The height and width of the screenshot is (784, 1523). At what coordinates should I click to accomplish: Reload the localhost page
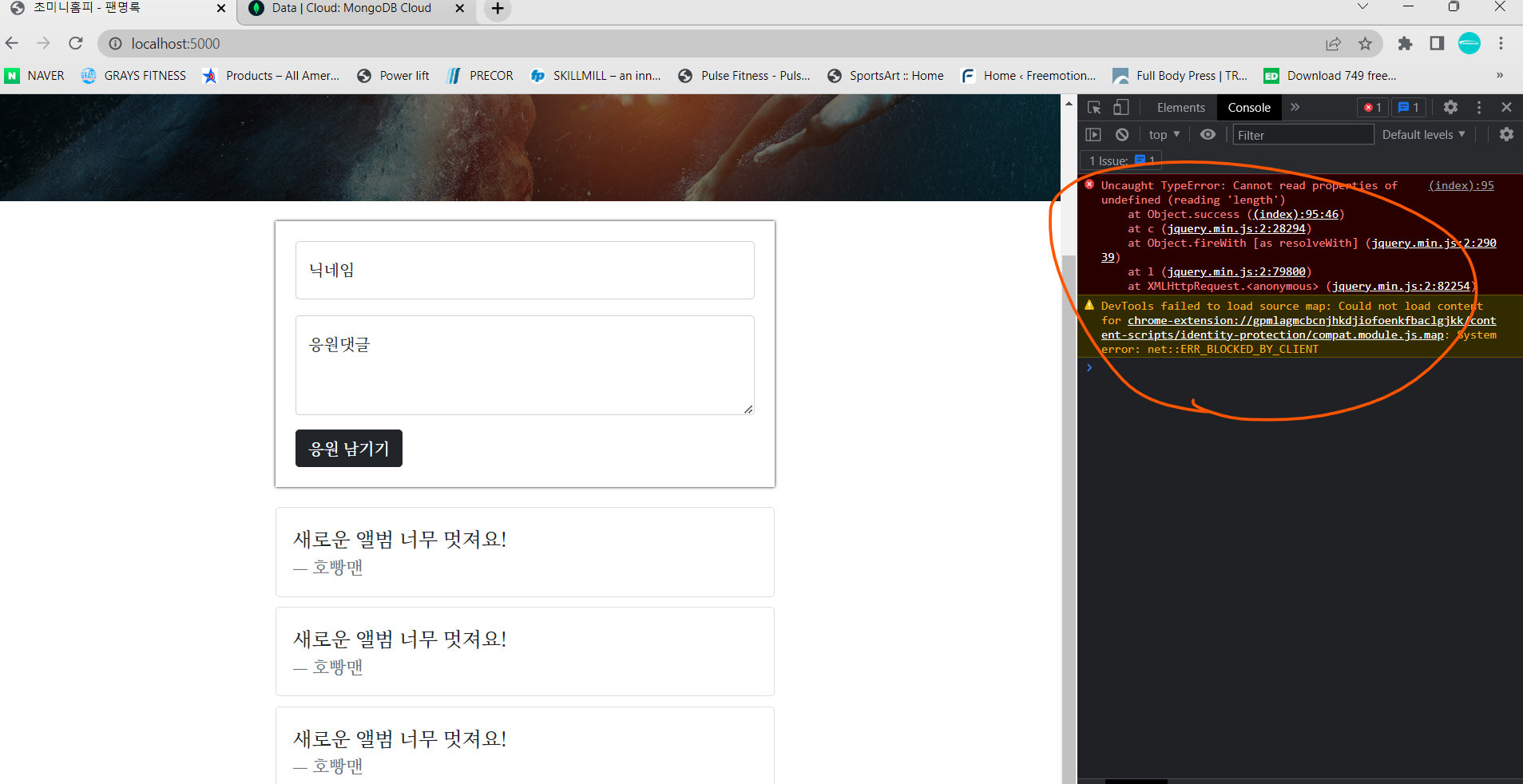[x=76, y=43]
